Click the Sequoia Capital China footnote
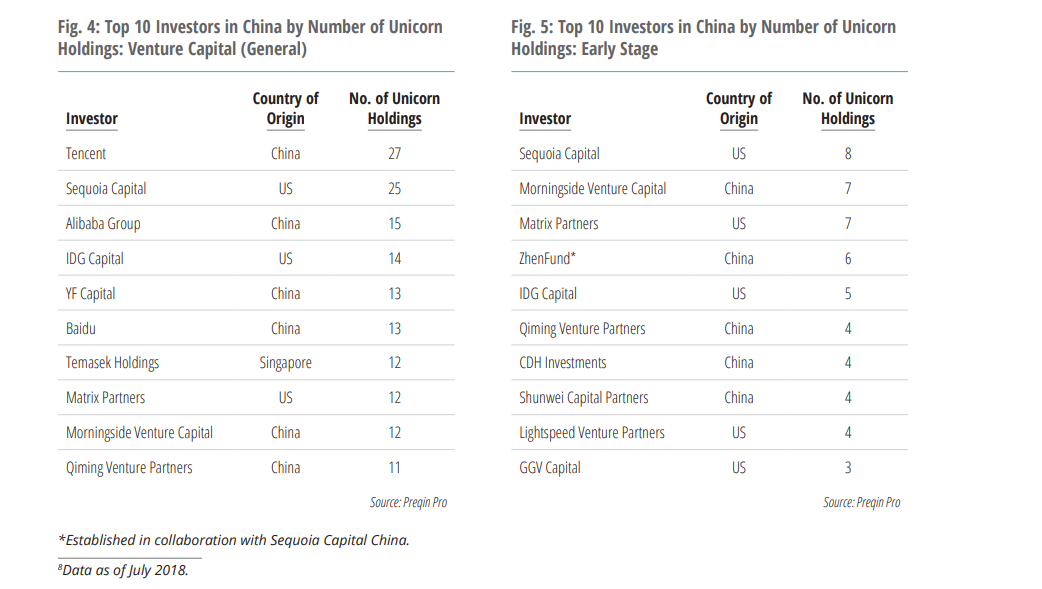1042x589 pixels. point(234,540)
